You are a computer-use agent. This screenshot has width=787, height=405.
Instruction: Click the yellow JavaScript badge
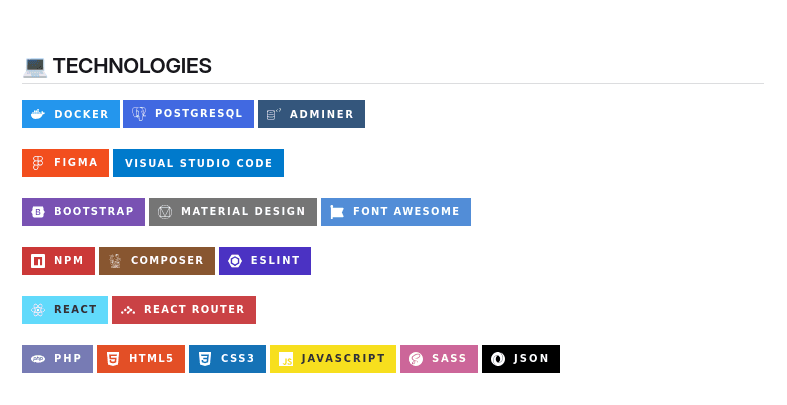(x=333, y=359)
